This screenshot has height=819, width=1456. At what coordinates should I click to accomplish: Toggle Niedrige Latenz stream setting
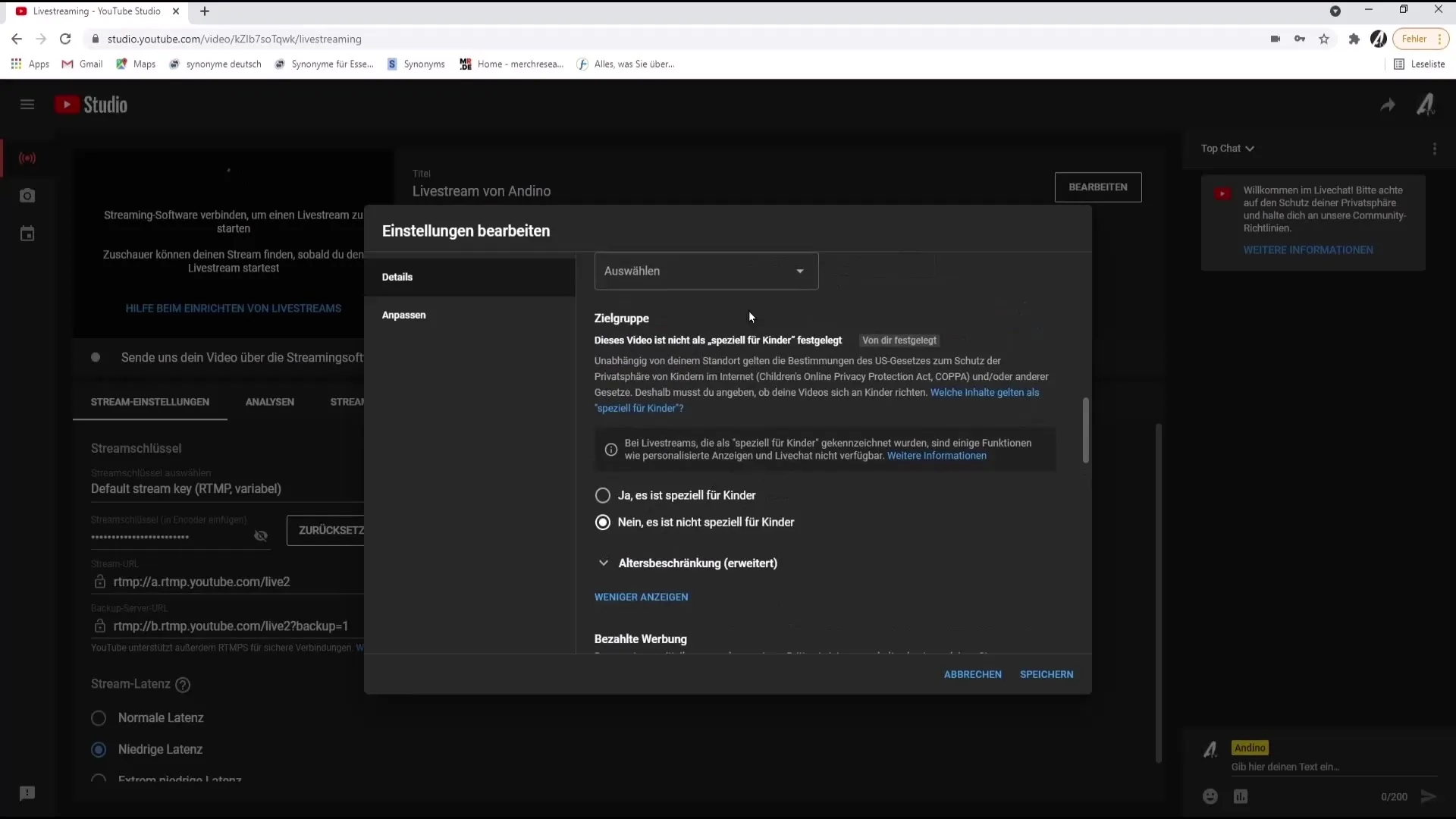click(x=98, y=748)
